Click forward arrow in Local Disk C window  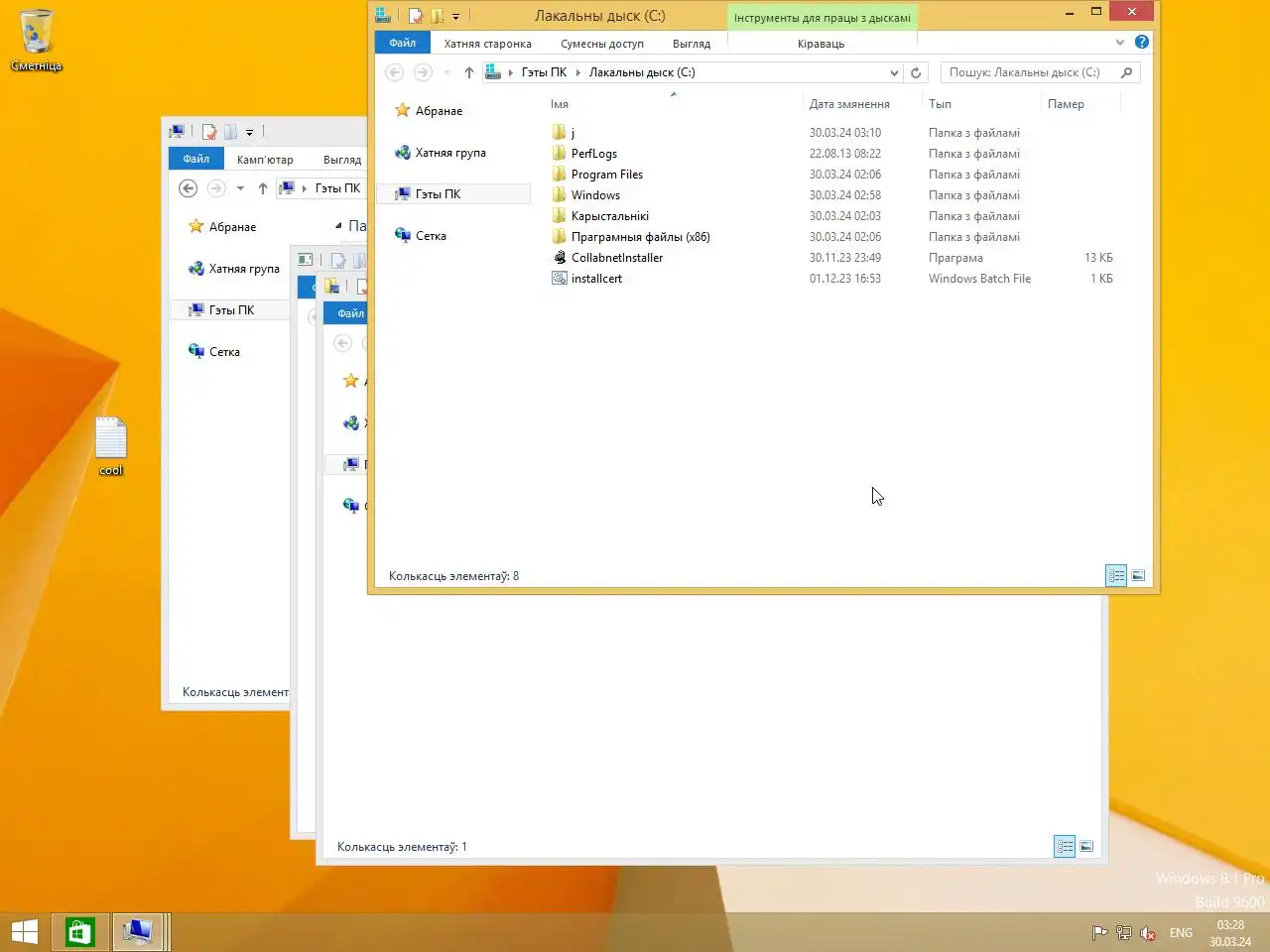pos(423,72)
